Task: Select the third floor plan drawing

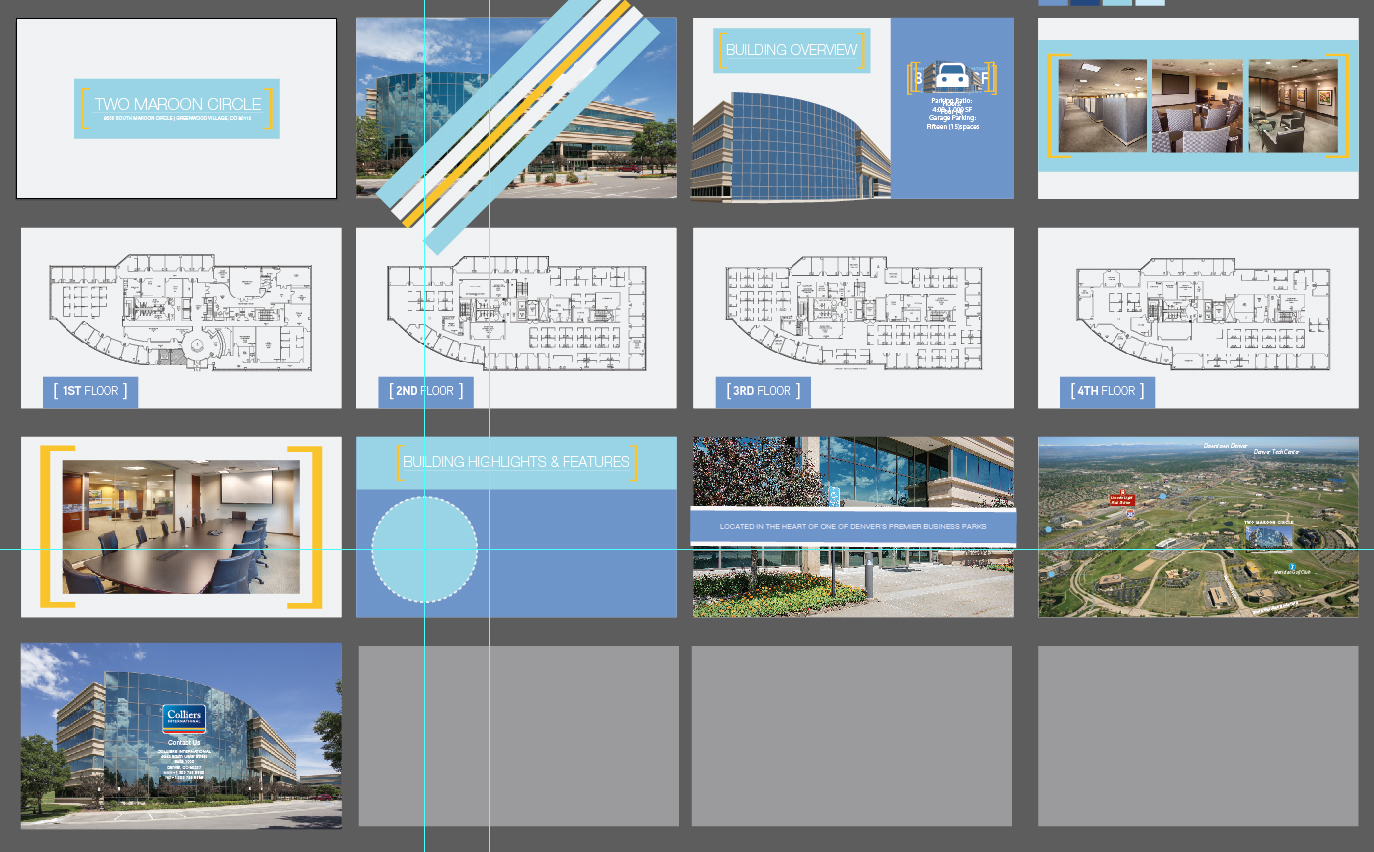Action: click(855, 313)
